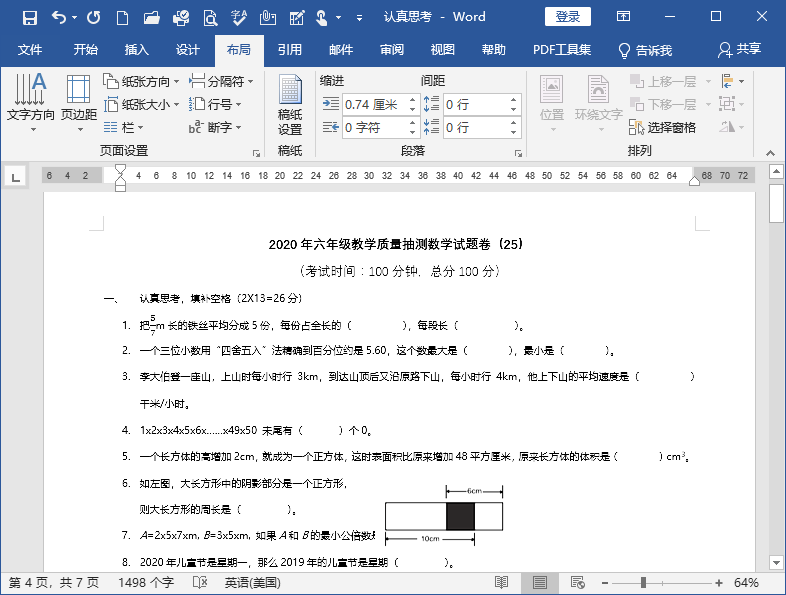
Task: Click the 选择窗格 selection pane button
Action: pyautogui.click(x=662, y=127)
